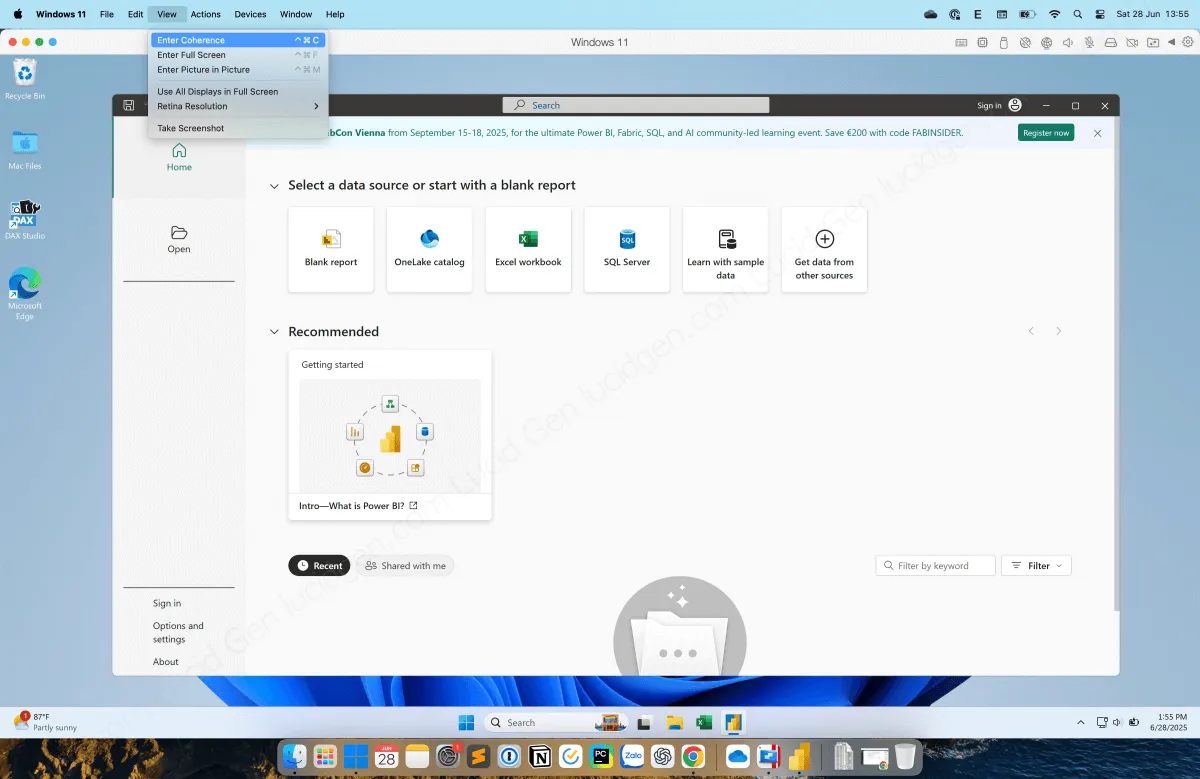
Task: Click the Learn with sample data tile
Action: coord(726,249)
